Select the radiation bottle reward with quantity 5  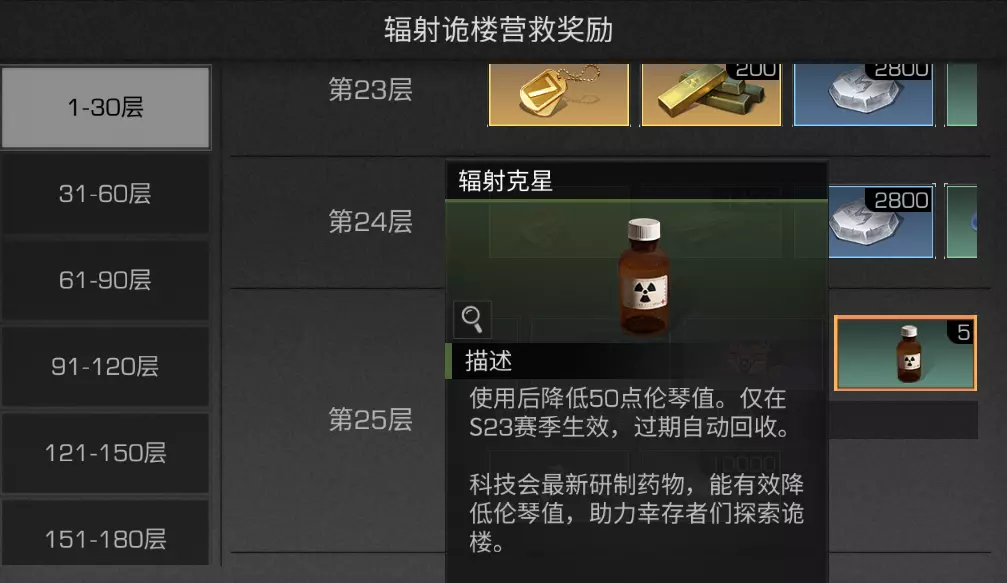click(906, 353)
